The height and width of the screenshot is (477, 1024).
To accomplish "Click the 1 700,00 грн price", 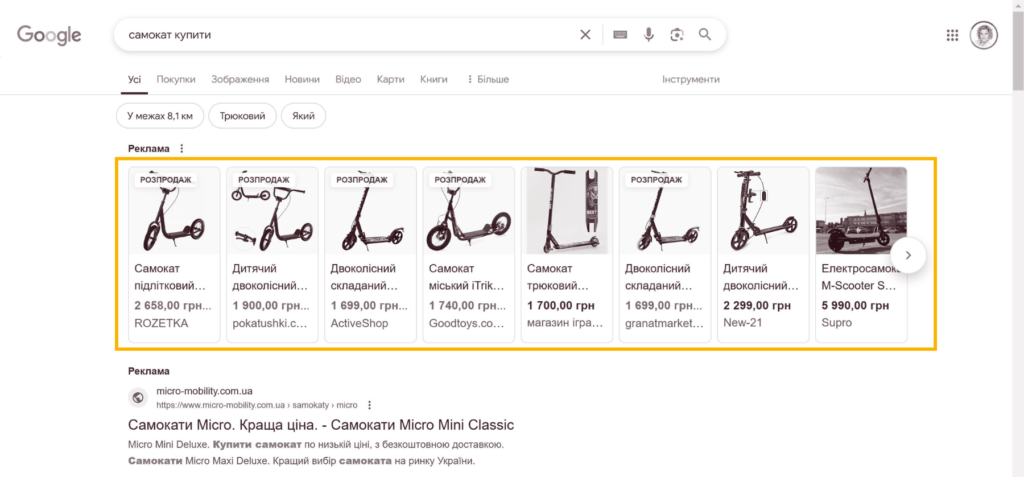I will (561, 305).
